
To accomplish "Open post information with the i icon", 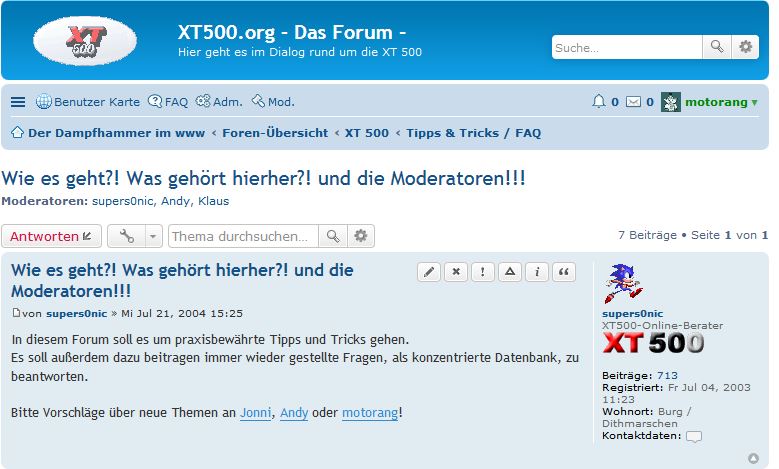I will [x=537, y=272].
